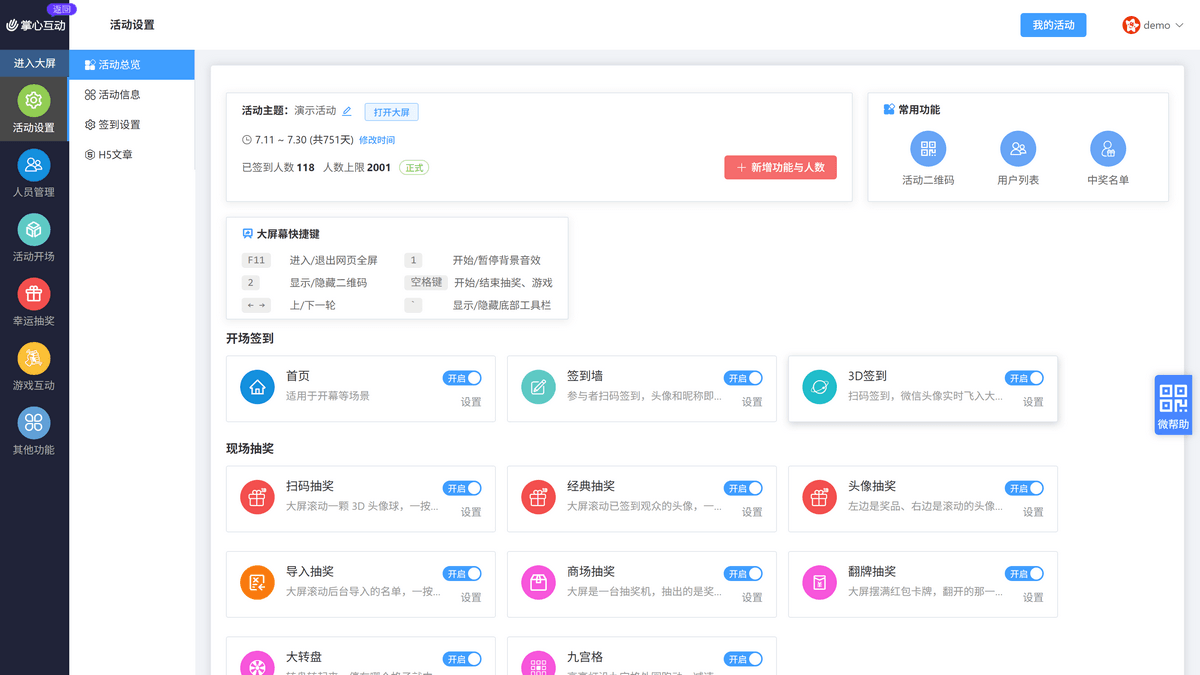Toggle the 导入抽奖 开启 switch
This screenshot has height=675, width=1200.
pos(462,574)
